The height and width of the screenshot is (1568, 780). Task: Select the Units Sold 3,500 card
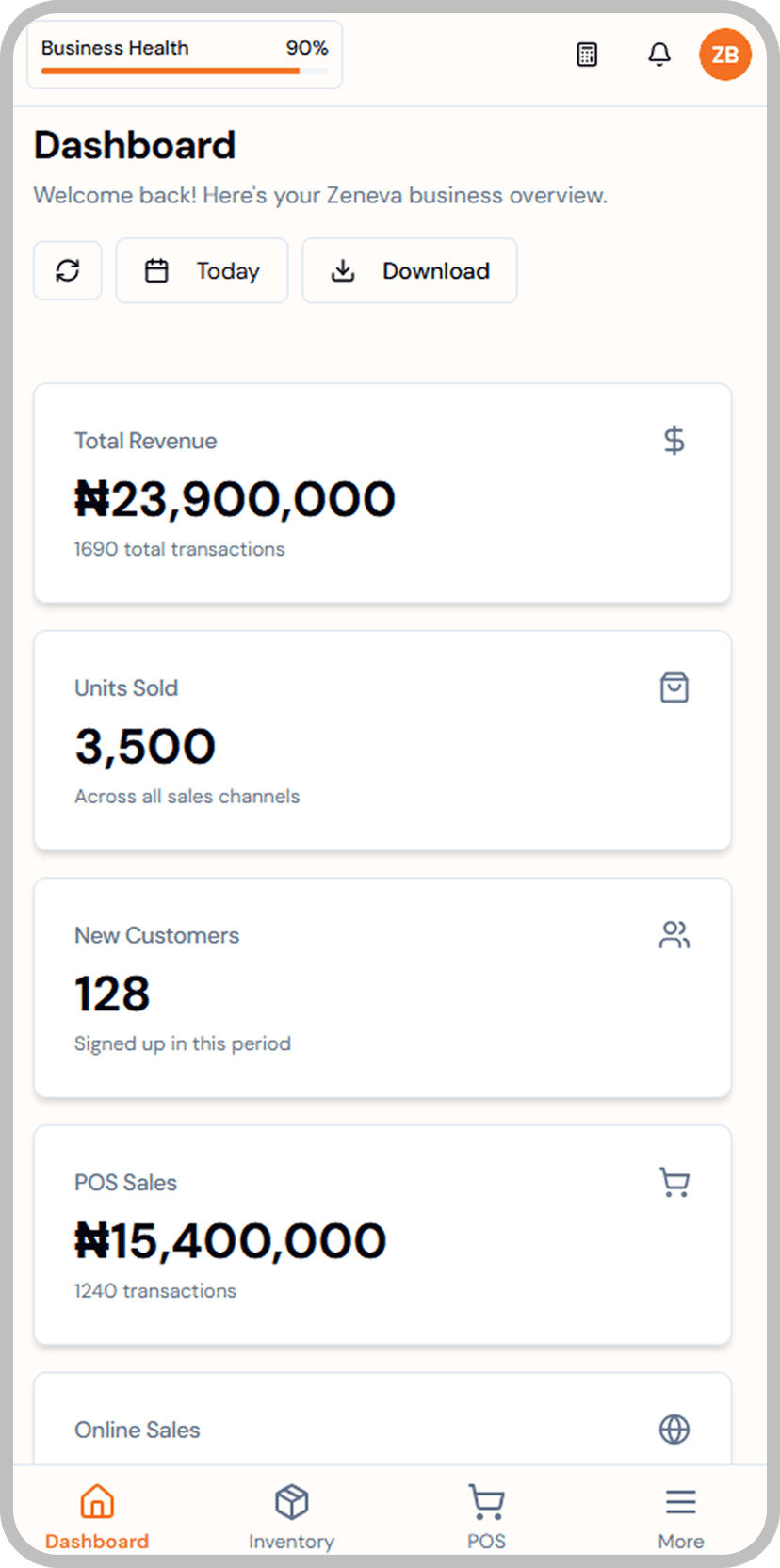[x=382, y=740]
